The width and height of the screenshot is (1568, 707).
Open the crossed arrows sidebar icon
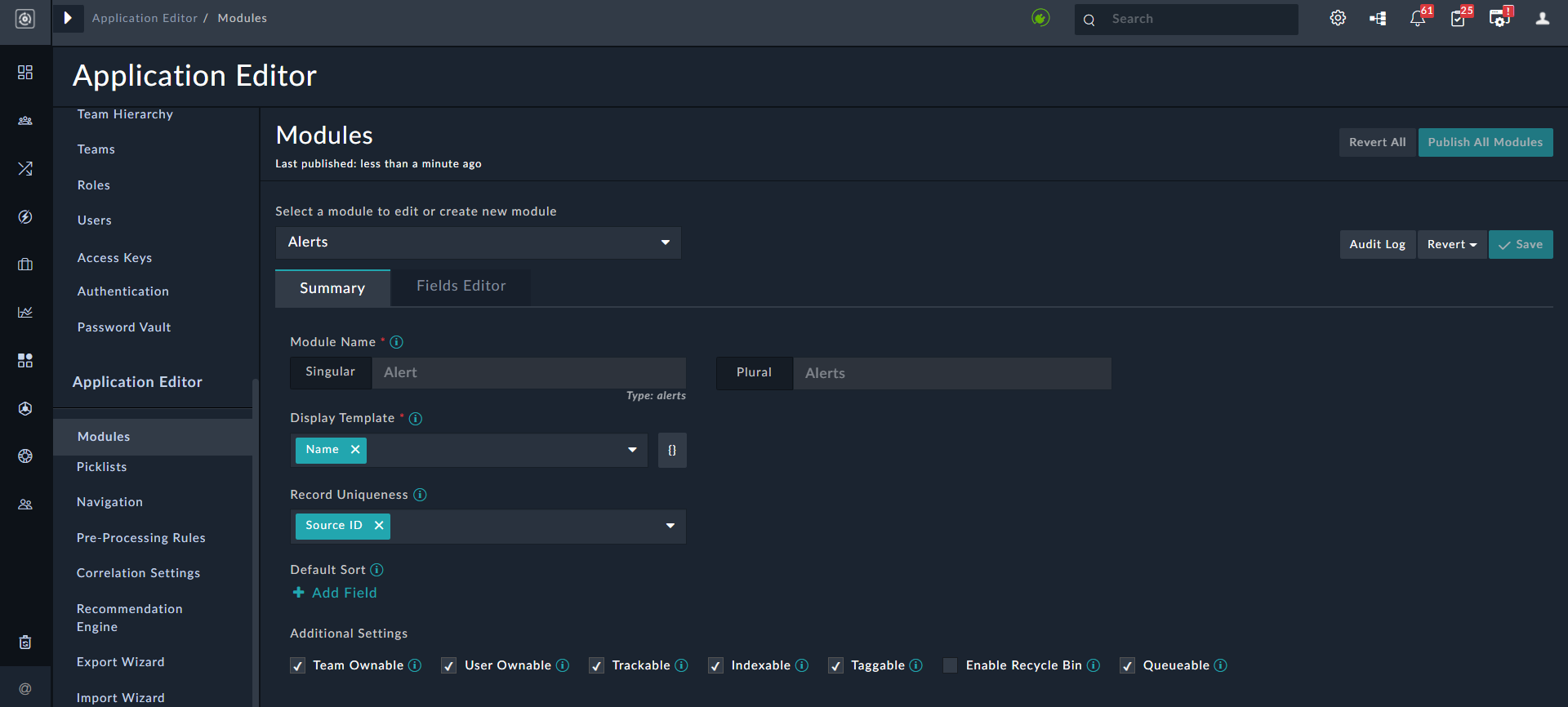pos(25,169)
